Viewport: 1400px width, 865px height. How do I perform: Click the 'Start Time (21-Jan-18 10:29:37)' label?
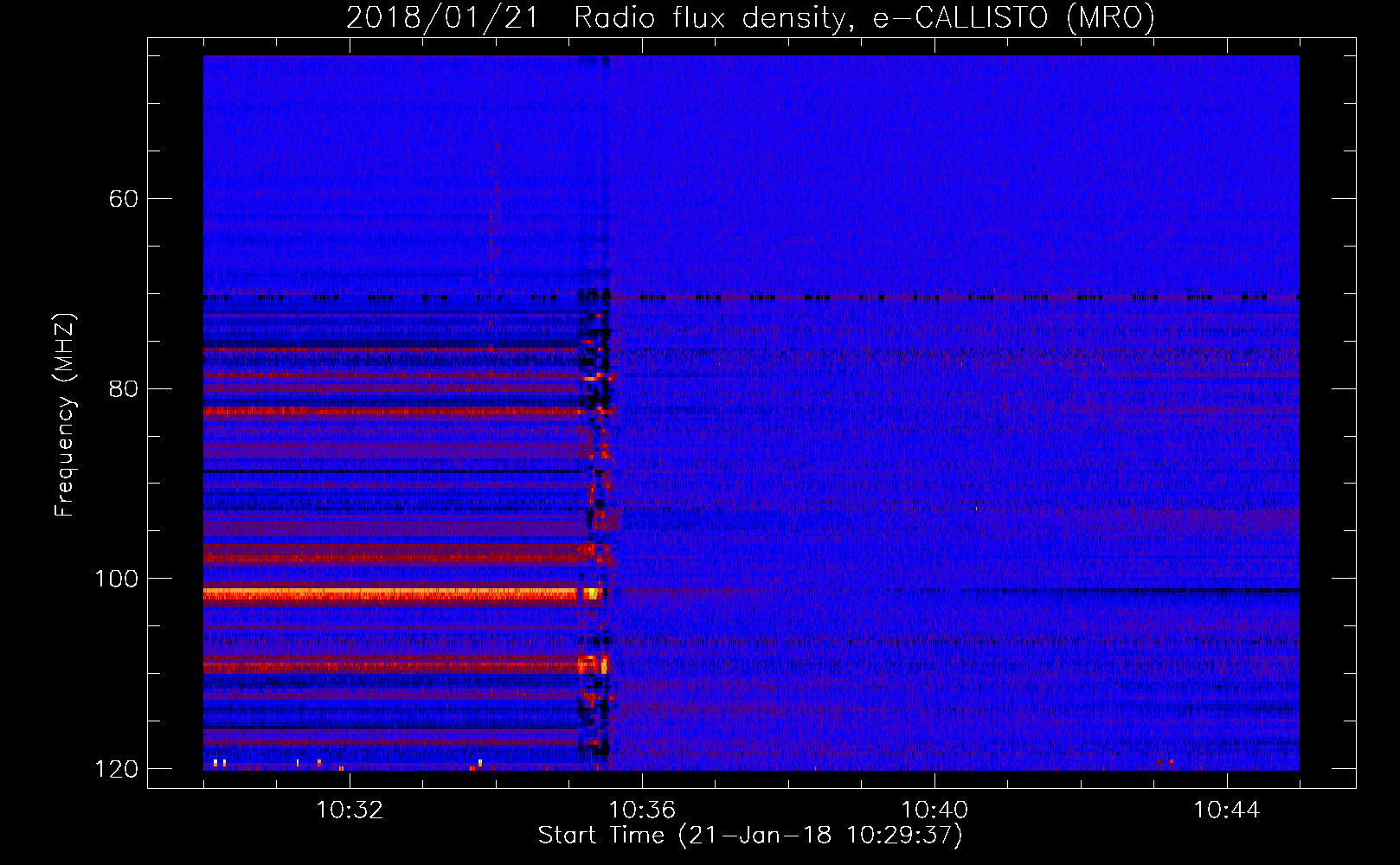pos(750,836)
